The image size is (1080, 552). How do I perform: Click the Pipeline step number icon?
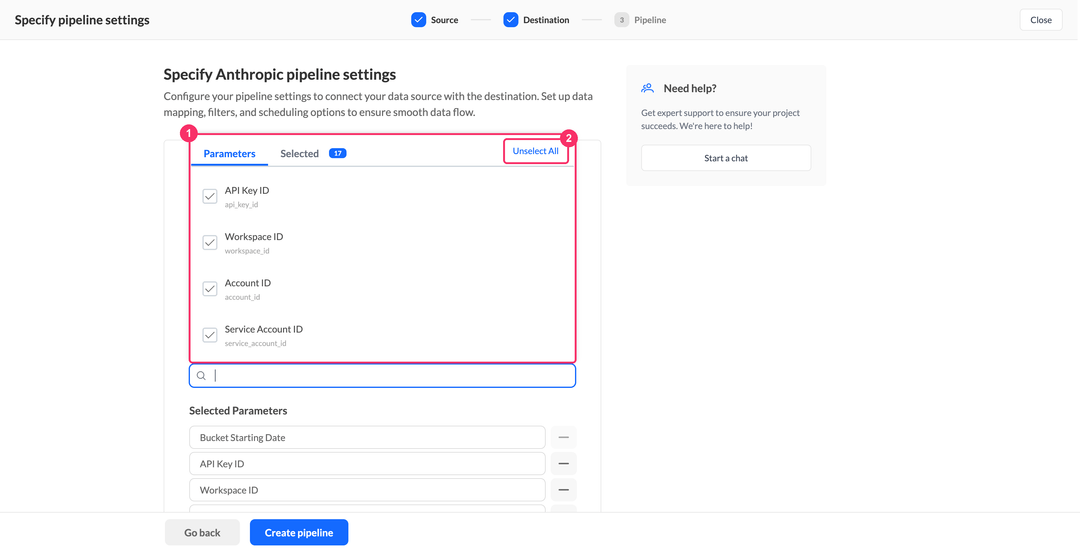621,20
